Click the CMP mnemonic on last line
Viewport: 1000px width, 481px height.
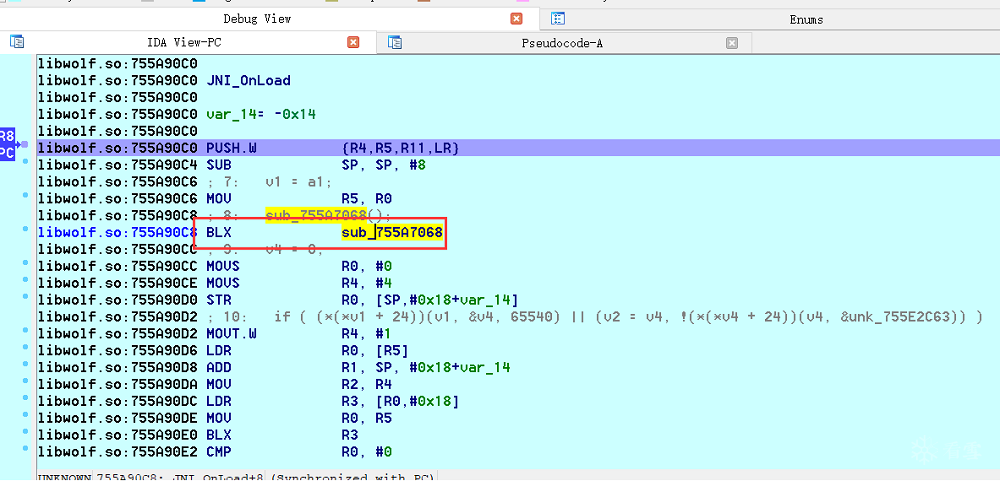tap(219, 452)
